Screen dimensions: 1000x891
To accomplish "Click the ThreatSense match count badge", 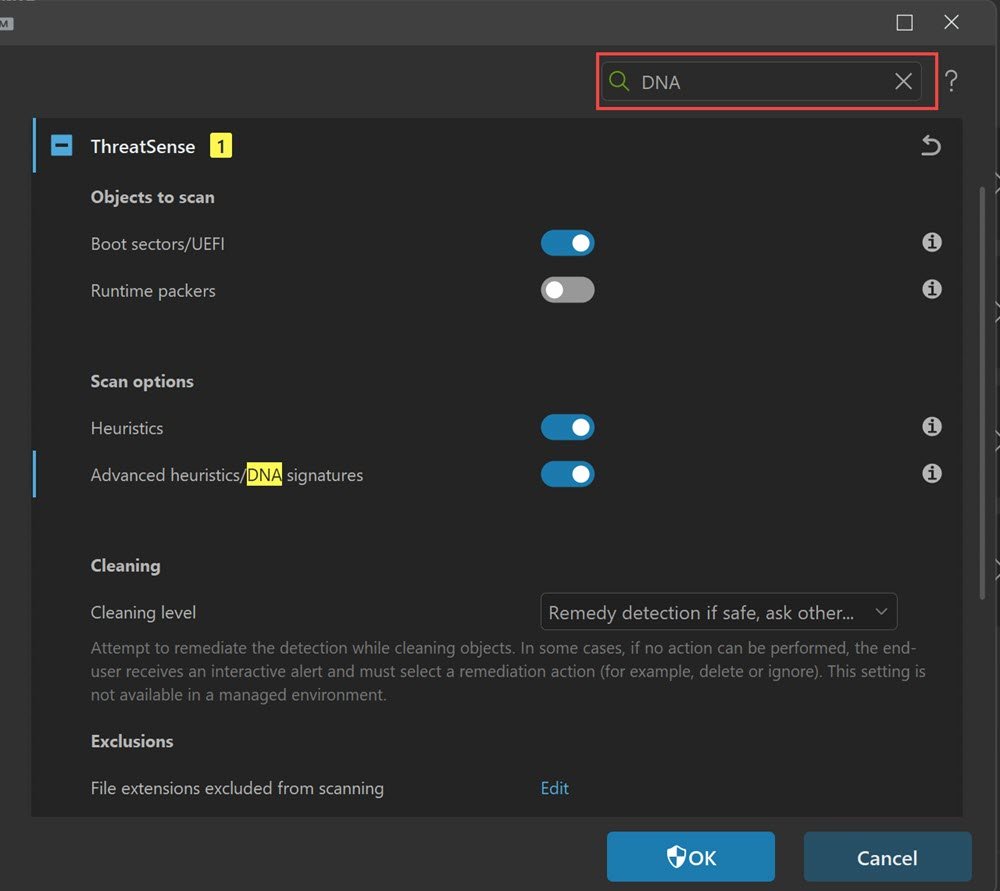I will (x=221, y=146).
